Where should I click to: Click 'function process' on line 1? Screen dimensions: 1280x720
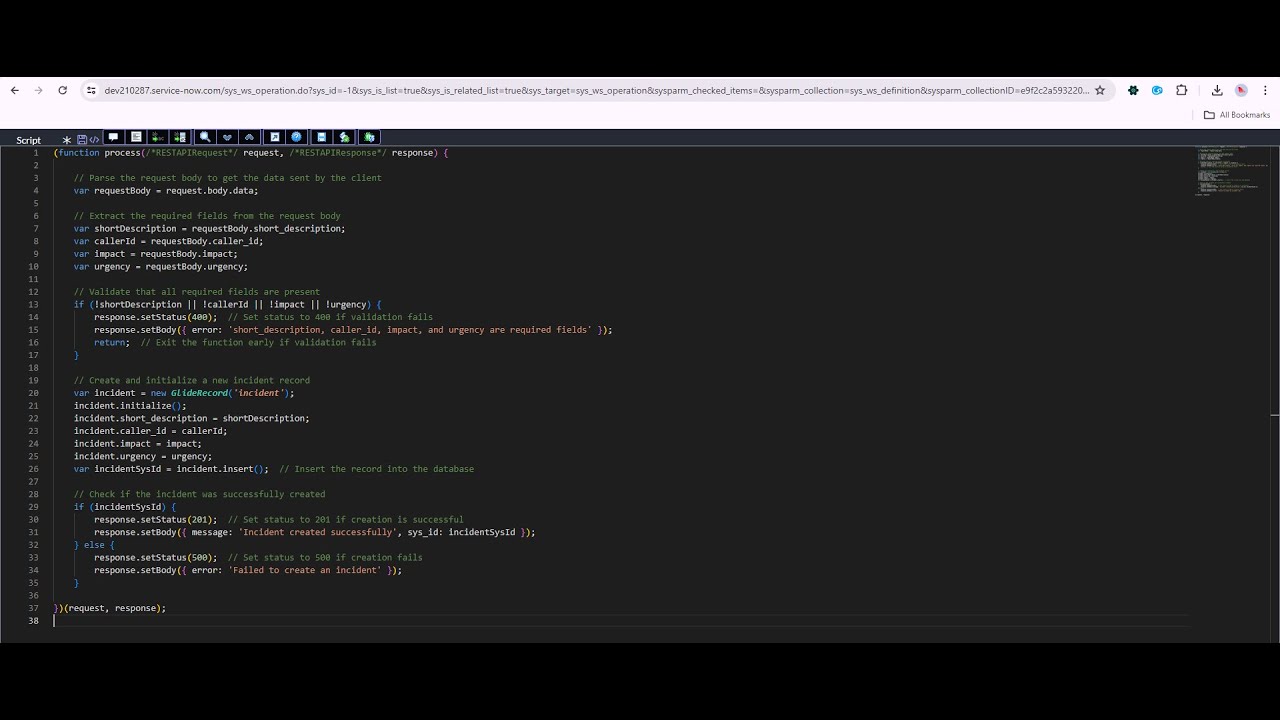pyautogui.click(x=98, y=153)
